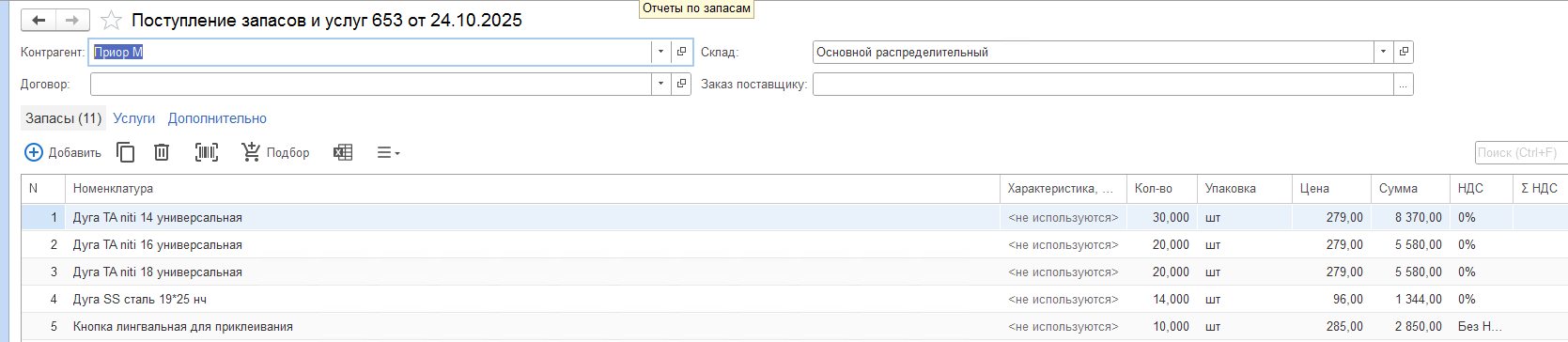Switch to Запасы (11) tab

point(63,118)
